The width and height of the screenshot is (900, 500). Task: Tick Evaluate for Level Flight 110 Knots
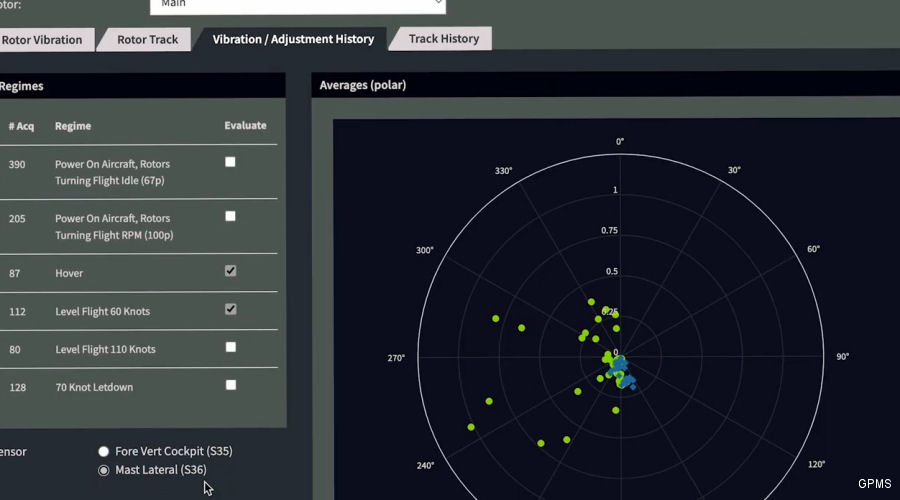click(x=231, y=347)
